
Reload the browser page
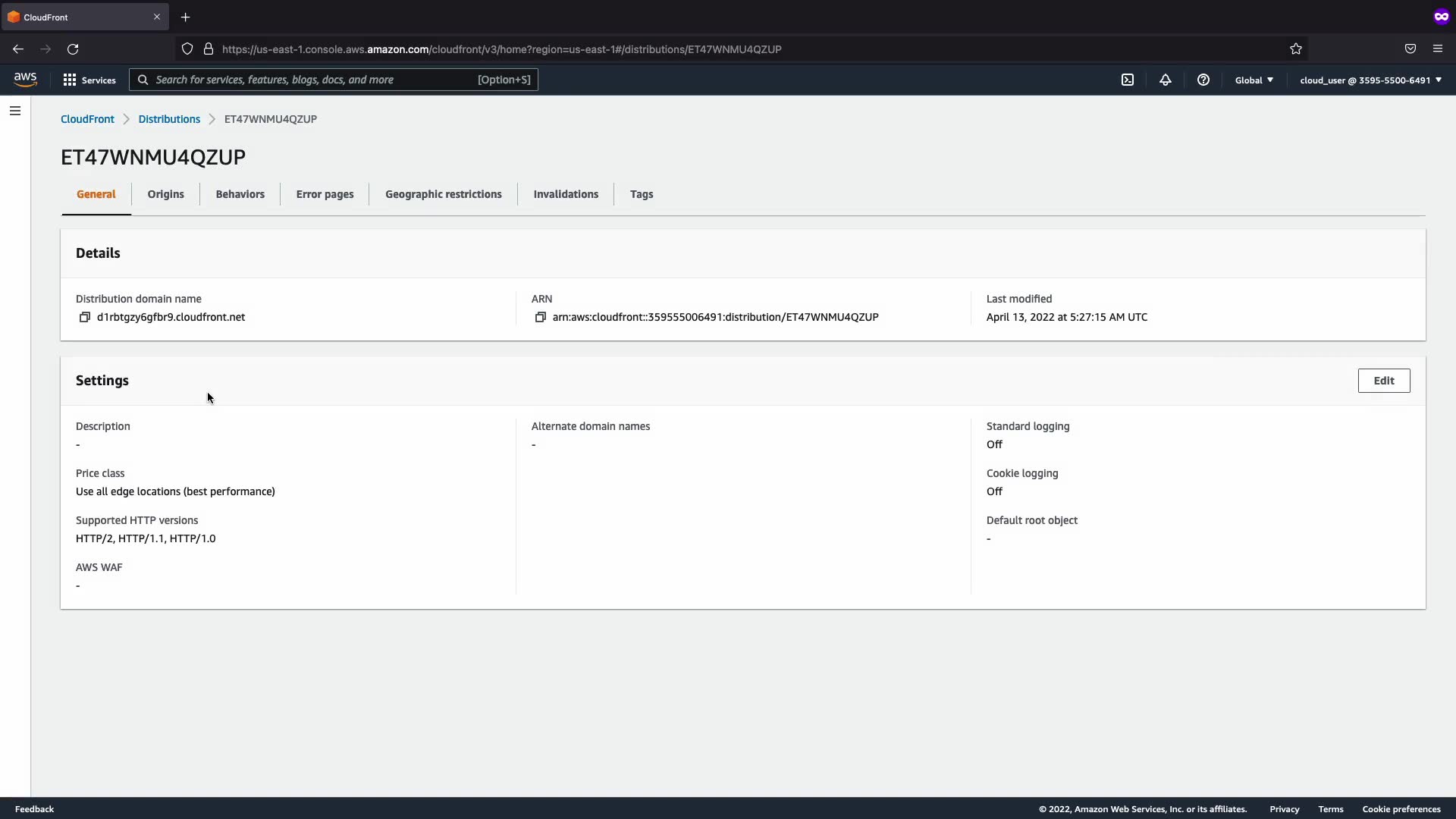click(x=73, y=49)
